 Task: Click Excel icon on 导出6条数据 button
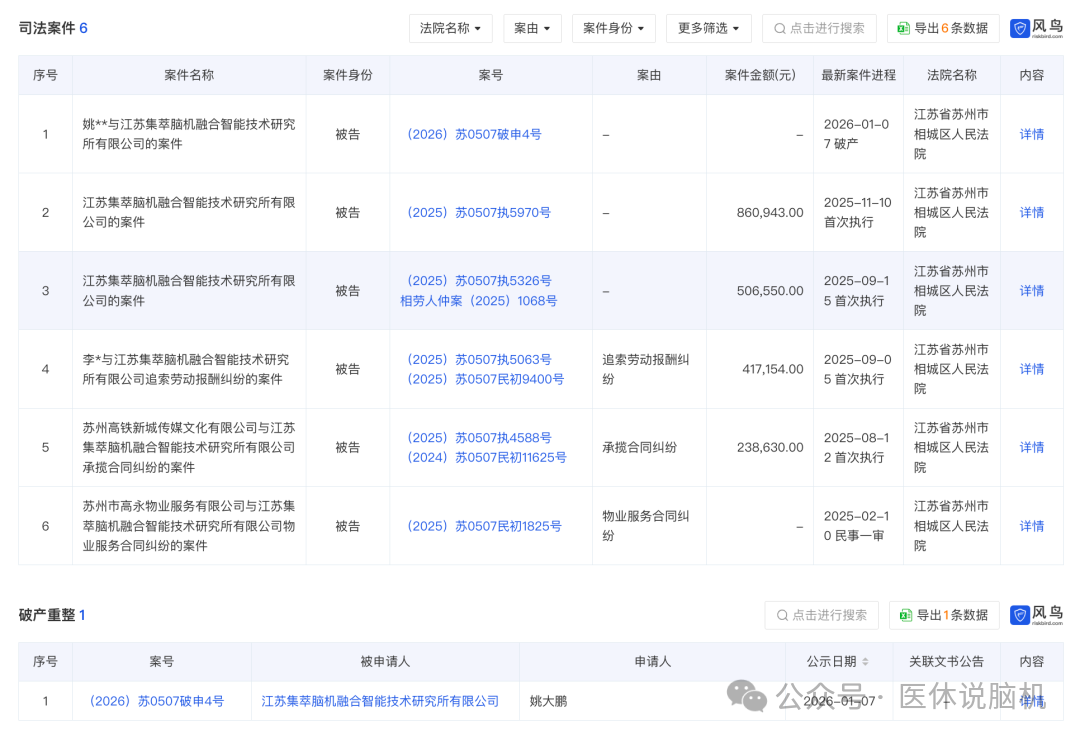pos(903,29)
